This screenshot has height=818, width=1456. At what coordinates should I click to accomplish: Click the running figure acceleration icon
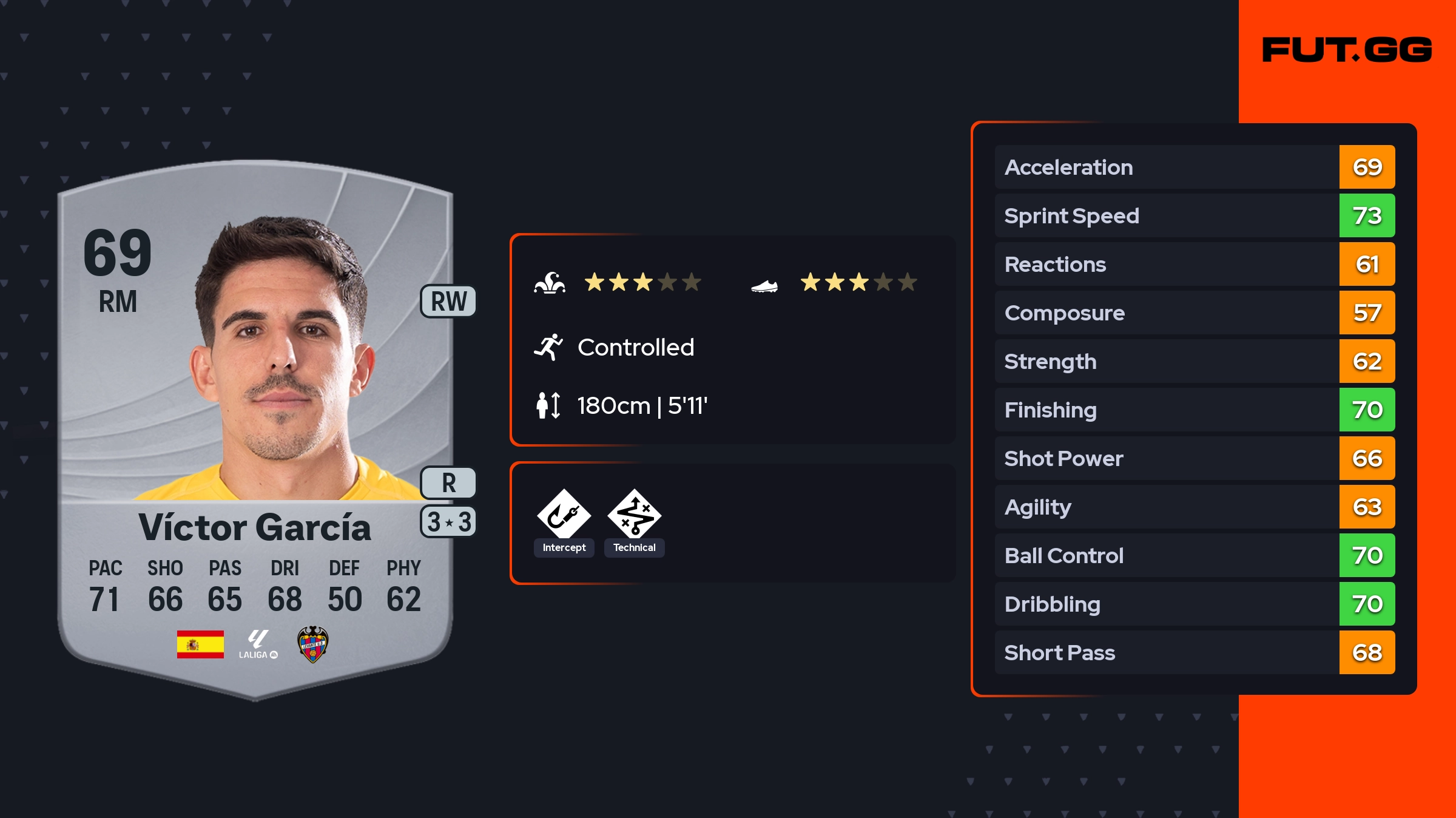click(548, 347)
